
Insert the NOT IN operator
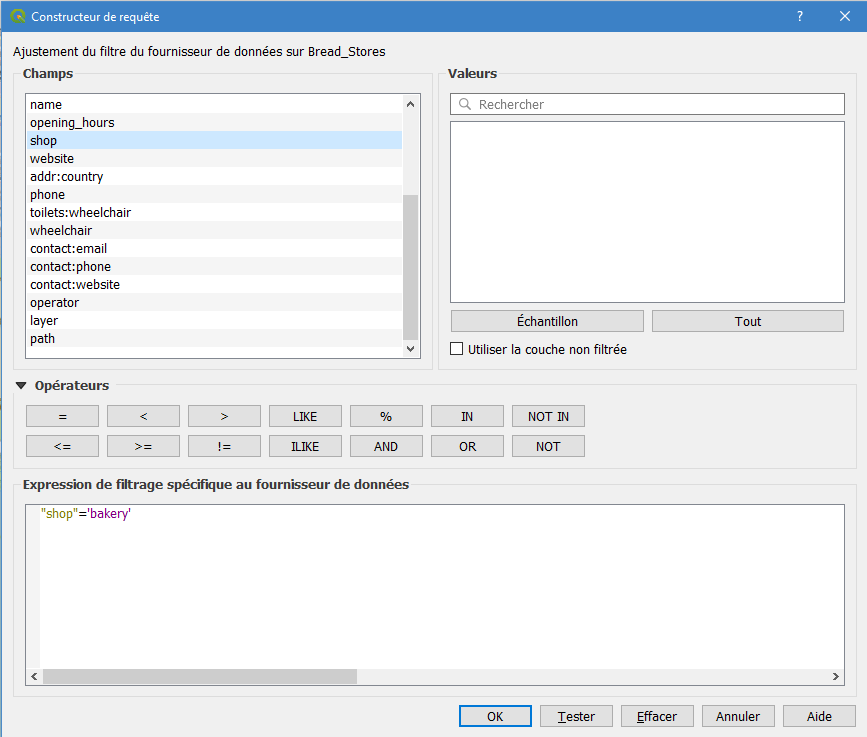(548, 416)
